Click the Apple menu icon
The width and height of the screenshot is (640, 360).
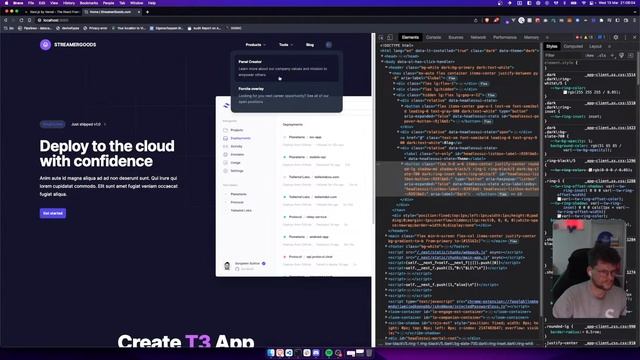(6, 3)
